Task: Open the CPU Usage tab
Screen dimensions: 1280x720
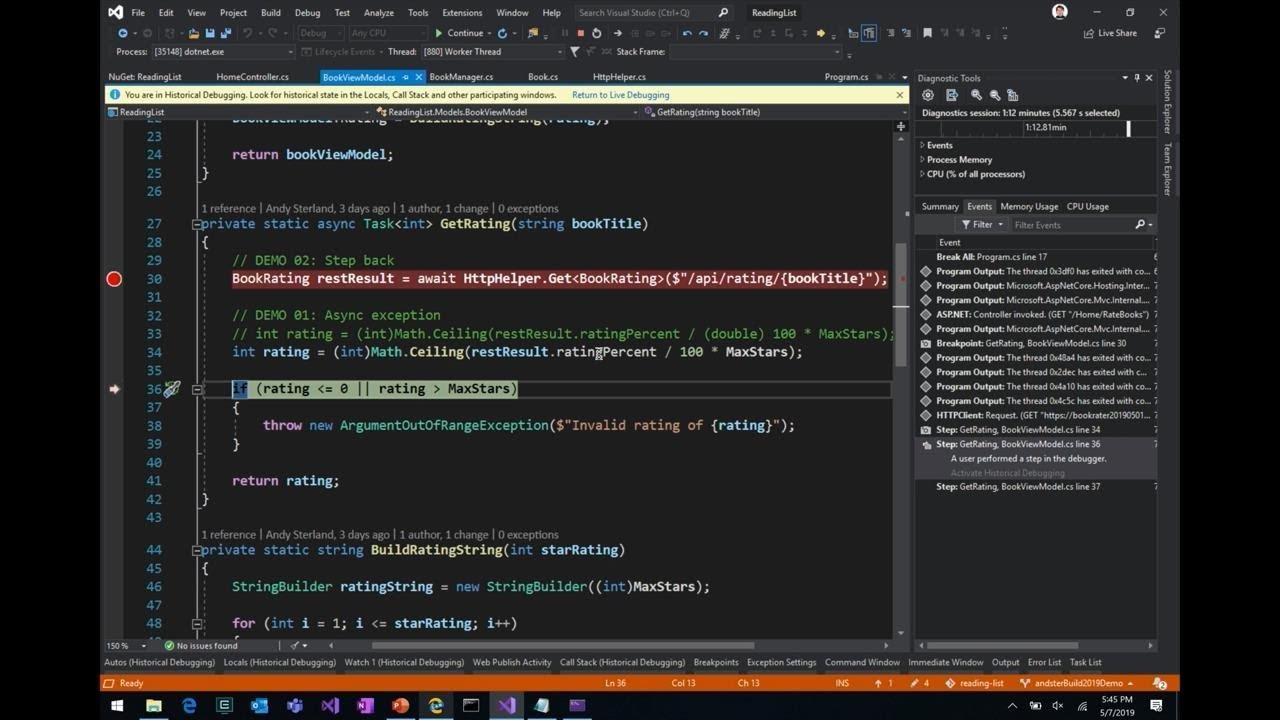Action: tap(1087, 207)
